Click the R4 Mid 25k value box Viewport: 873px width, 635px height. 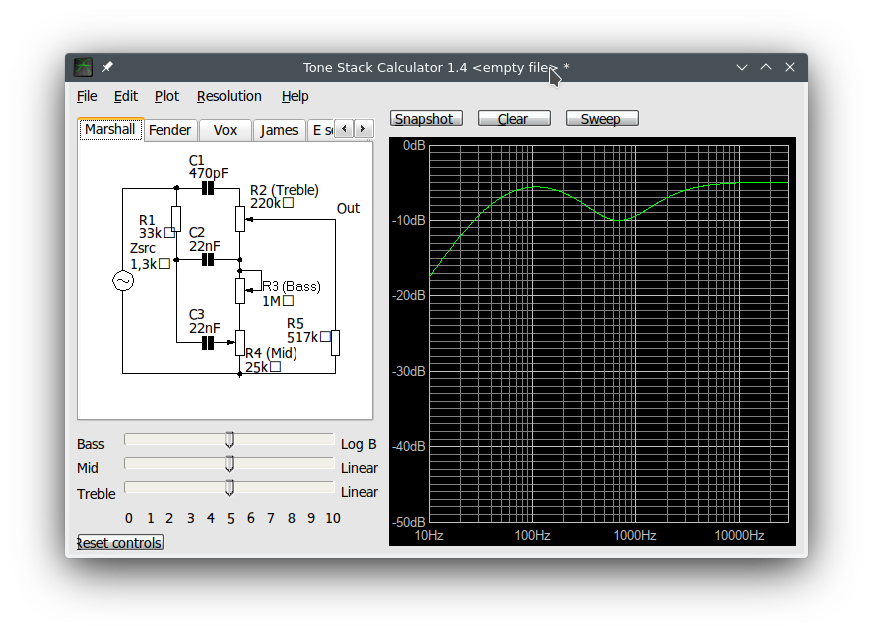(275, 367)
